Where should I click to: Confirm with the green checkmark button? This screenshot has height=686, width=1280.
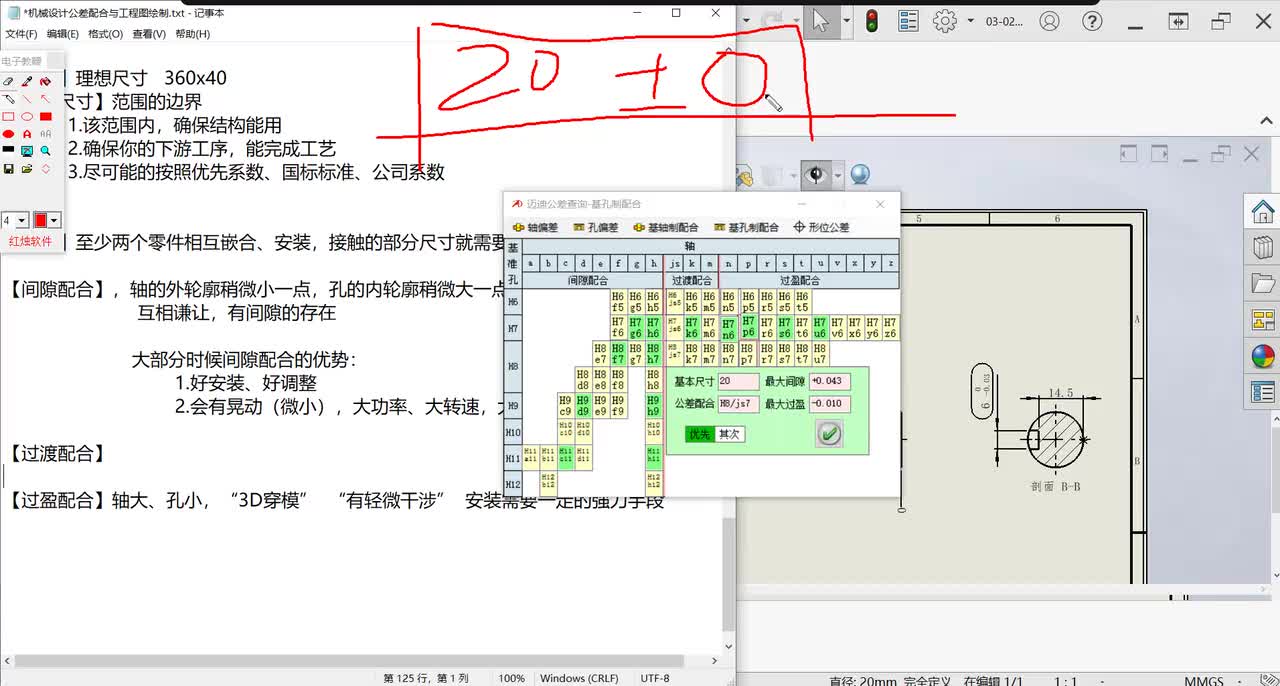tap(830, 433)
